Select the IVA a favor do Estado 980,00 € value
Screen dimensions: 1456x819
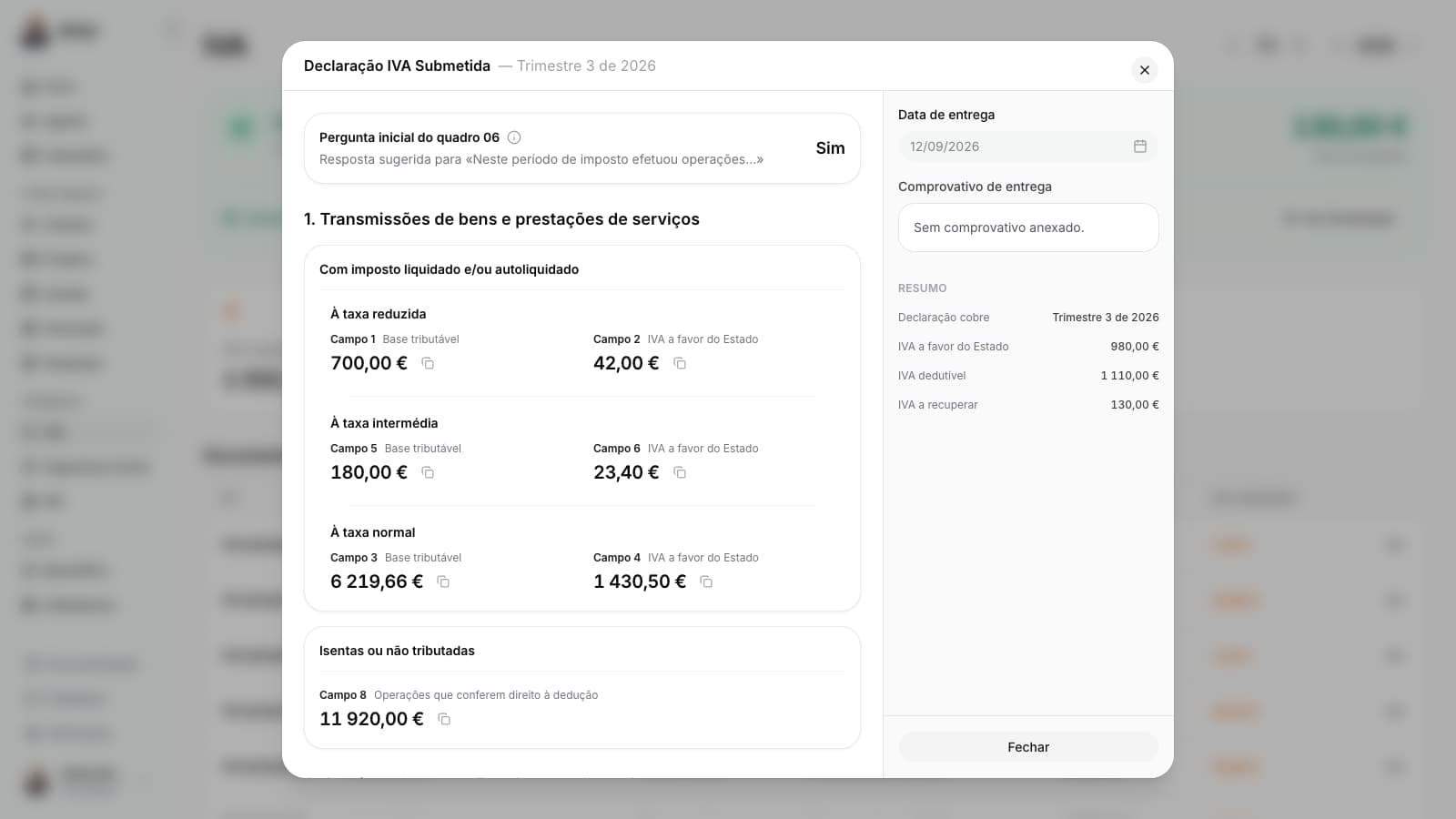(1135, 347)
